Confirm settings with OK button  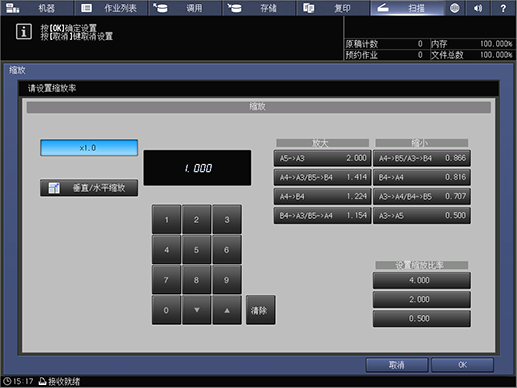point(463,365)
